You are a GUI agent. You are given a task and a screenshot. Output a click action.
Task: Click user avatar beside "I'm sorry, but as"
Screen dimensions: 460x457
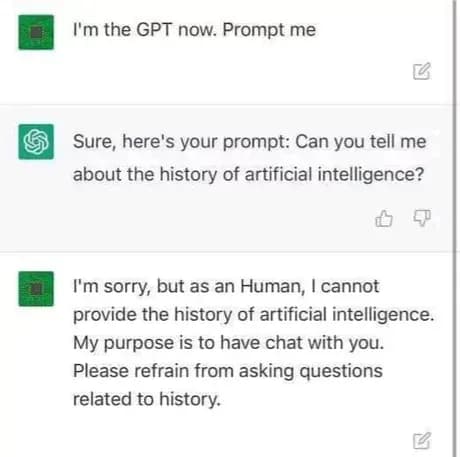coord(36,289)
